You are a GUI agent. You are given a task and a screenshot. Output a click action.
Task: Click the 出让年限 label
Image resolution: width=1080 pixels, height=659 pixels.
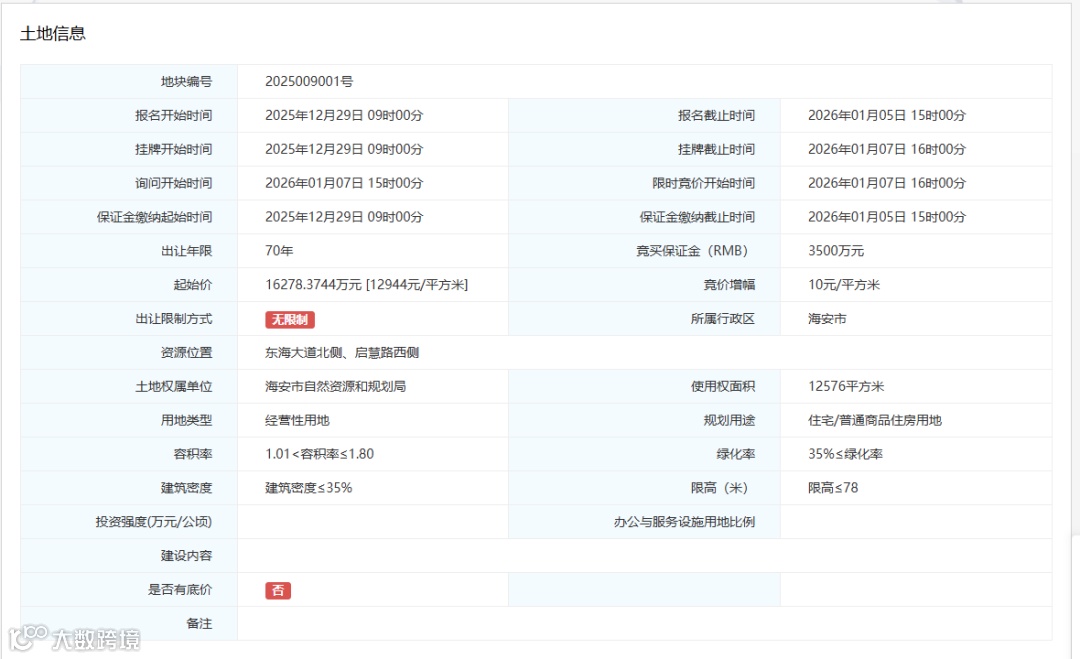(x=187, y=251)
